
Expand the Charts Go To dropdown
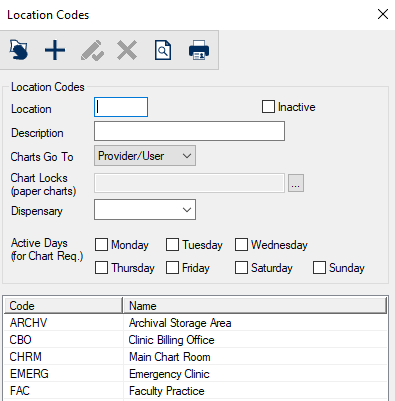pos(145,156)
